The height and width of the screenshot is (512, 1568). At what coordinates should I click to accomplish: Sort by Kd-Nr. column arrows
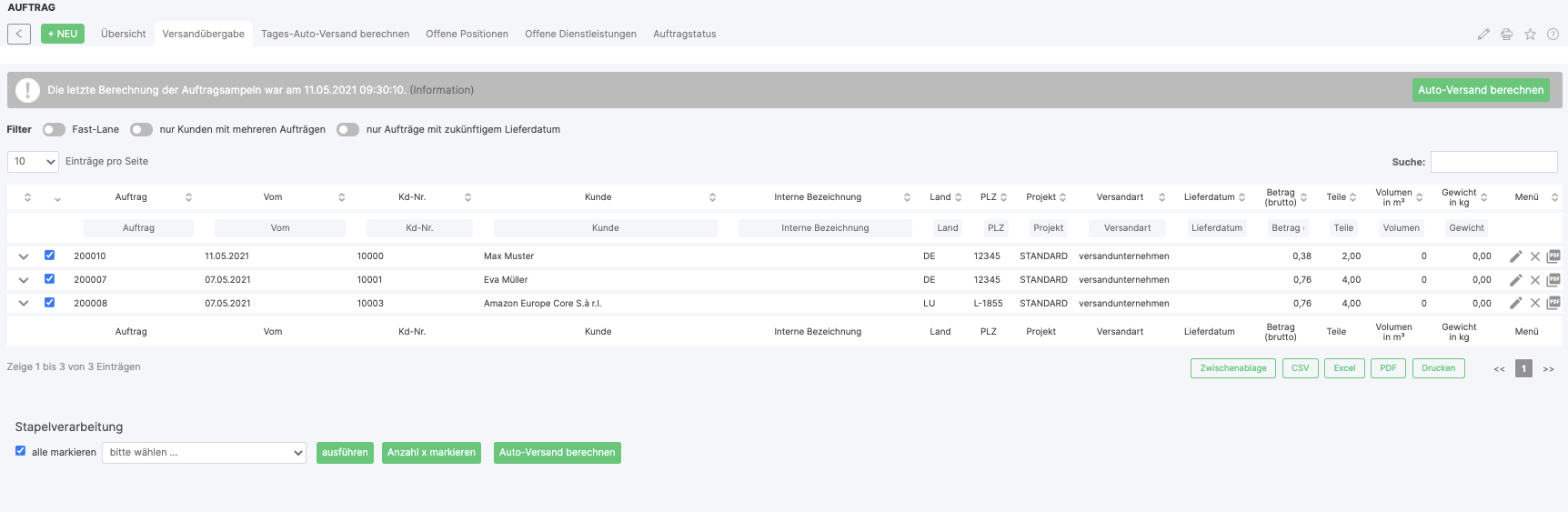click(467, 197)
